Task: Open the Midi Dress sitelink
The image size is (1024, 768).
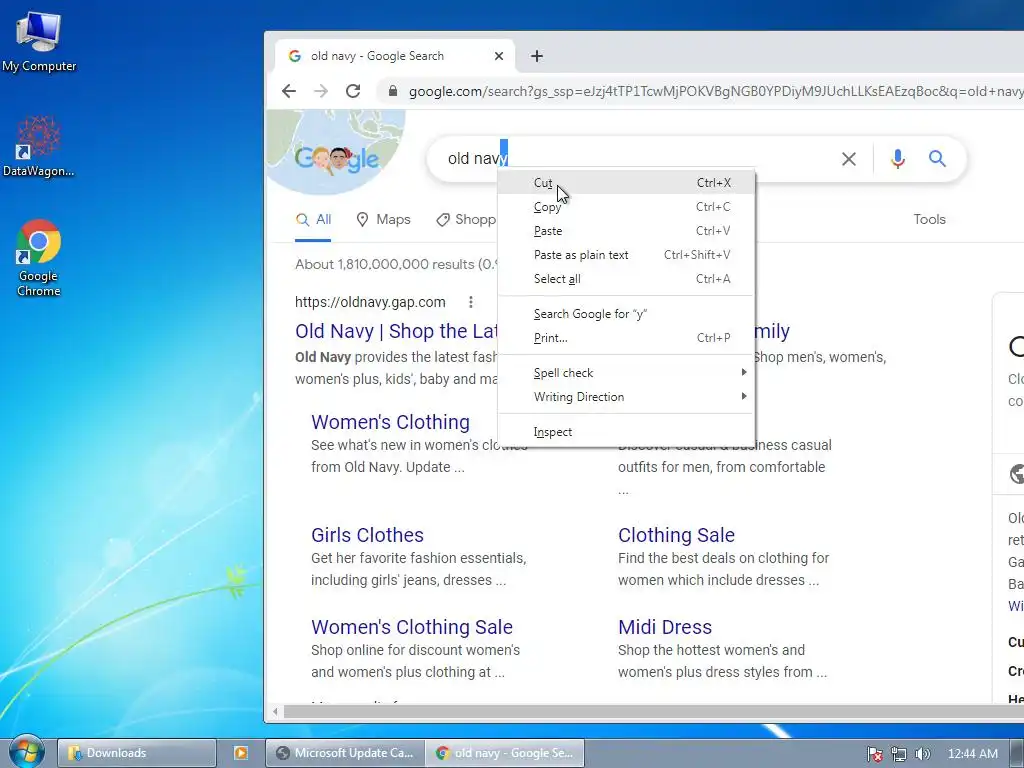Action: click(x=665, y=627)
